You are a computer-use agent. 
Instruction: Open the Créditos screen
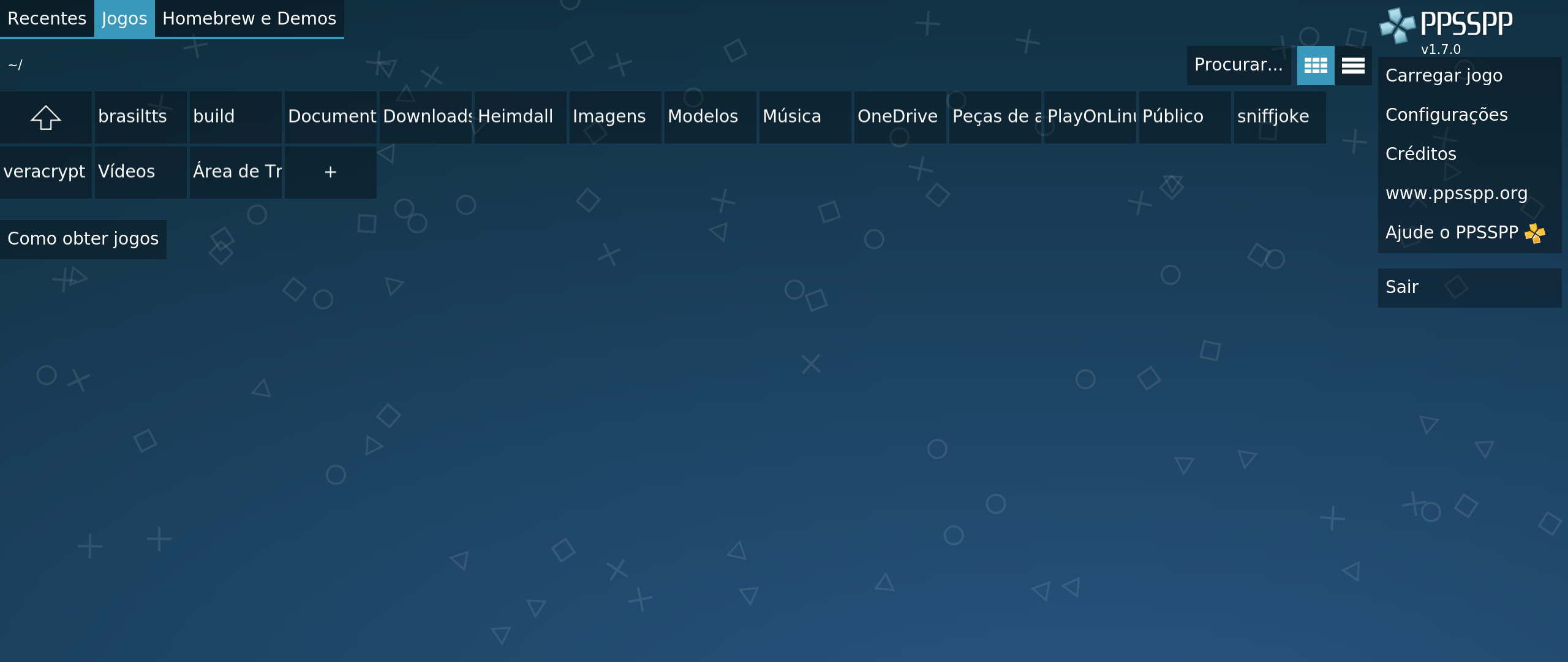1469,154
